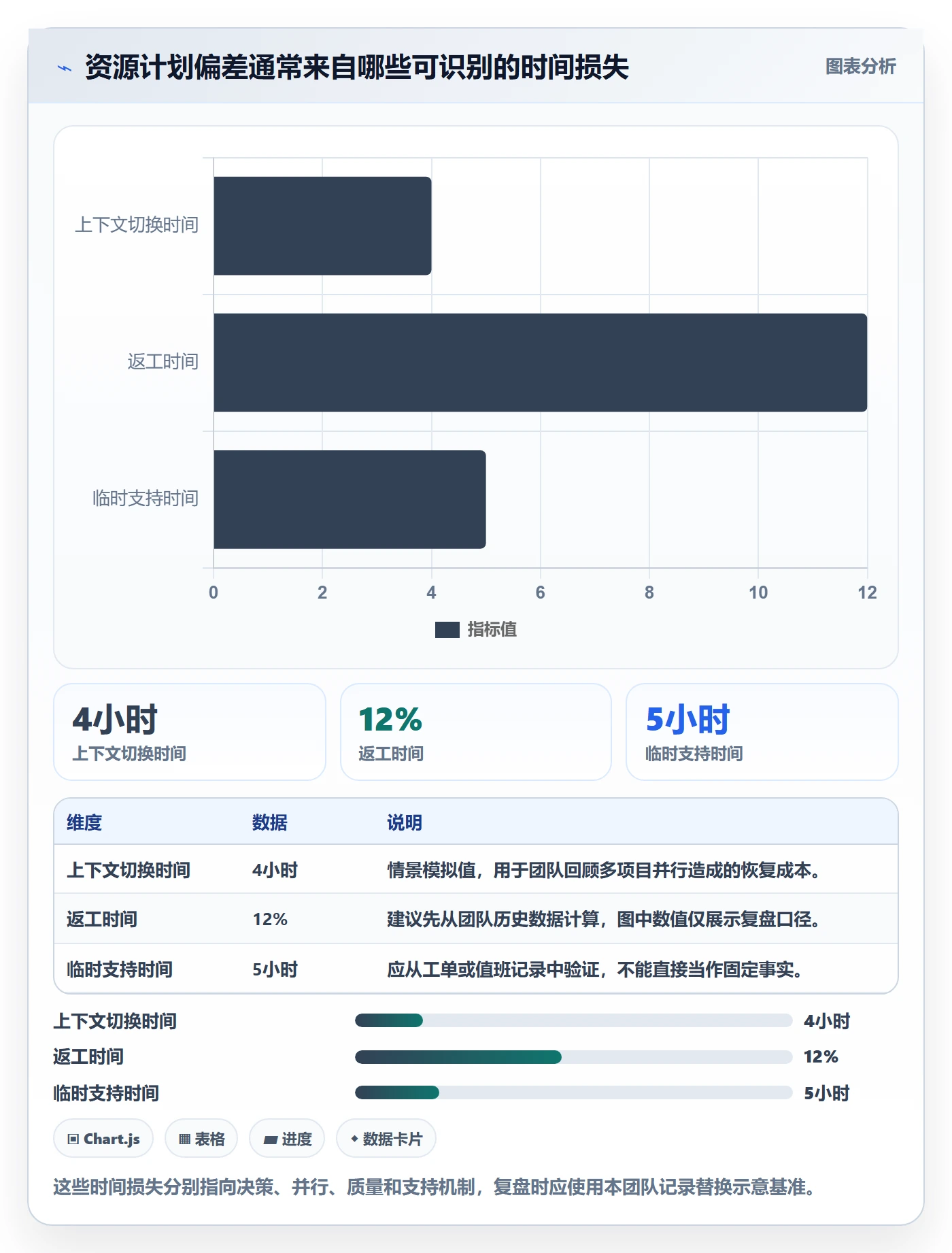Click the 图表分析 label in the header
This screenshot has height=1253, width=952.
[860, 67]
